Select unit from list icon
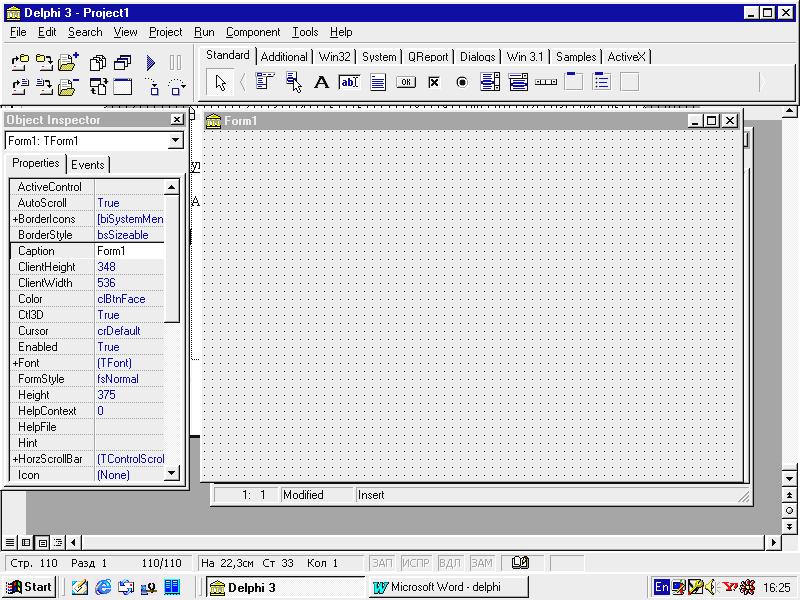Screen dimensions: 800x600 tap(98, 62)
